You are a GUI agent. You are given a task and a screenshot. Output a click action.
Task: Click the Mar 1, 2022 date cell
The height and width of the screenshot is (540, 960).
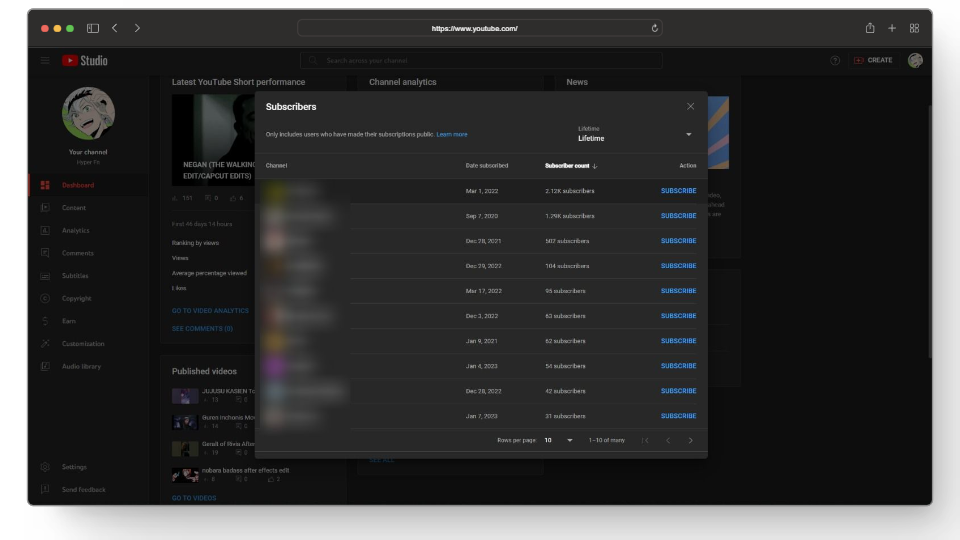pyautogui.click(x=482, y=191)
